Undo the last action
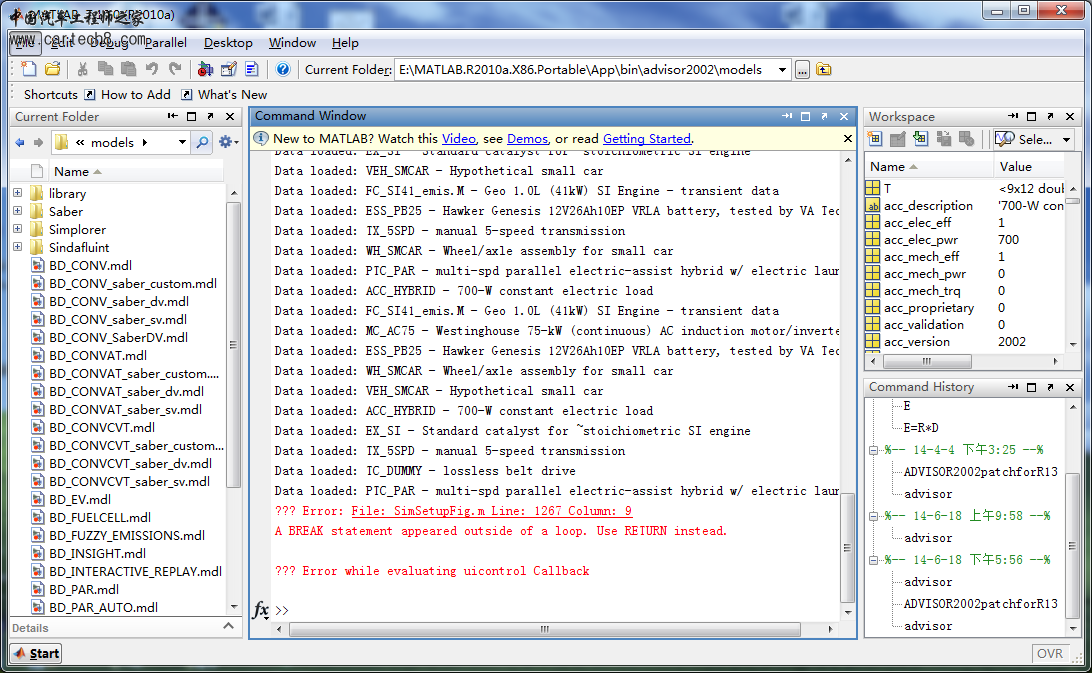 tap(152, 69)
